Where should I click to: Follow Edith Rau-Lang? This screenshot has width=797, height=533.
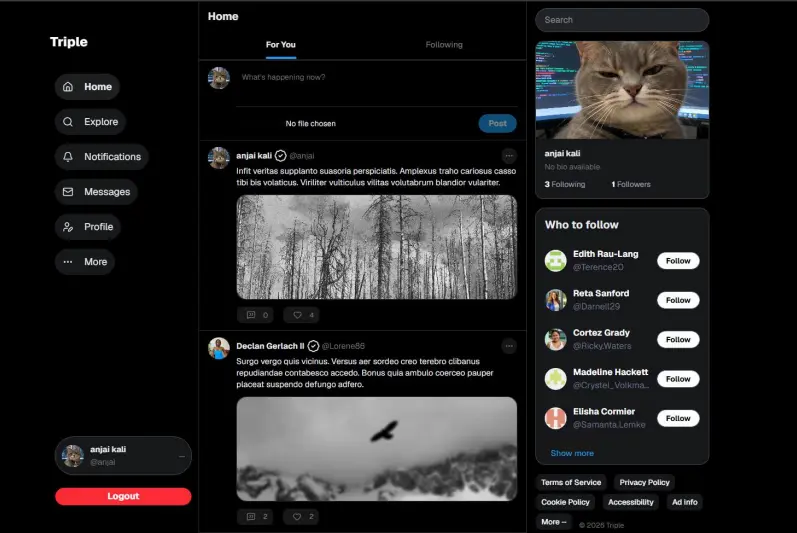coord(678,261)
